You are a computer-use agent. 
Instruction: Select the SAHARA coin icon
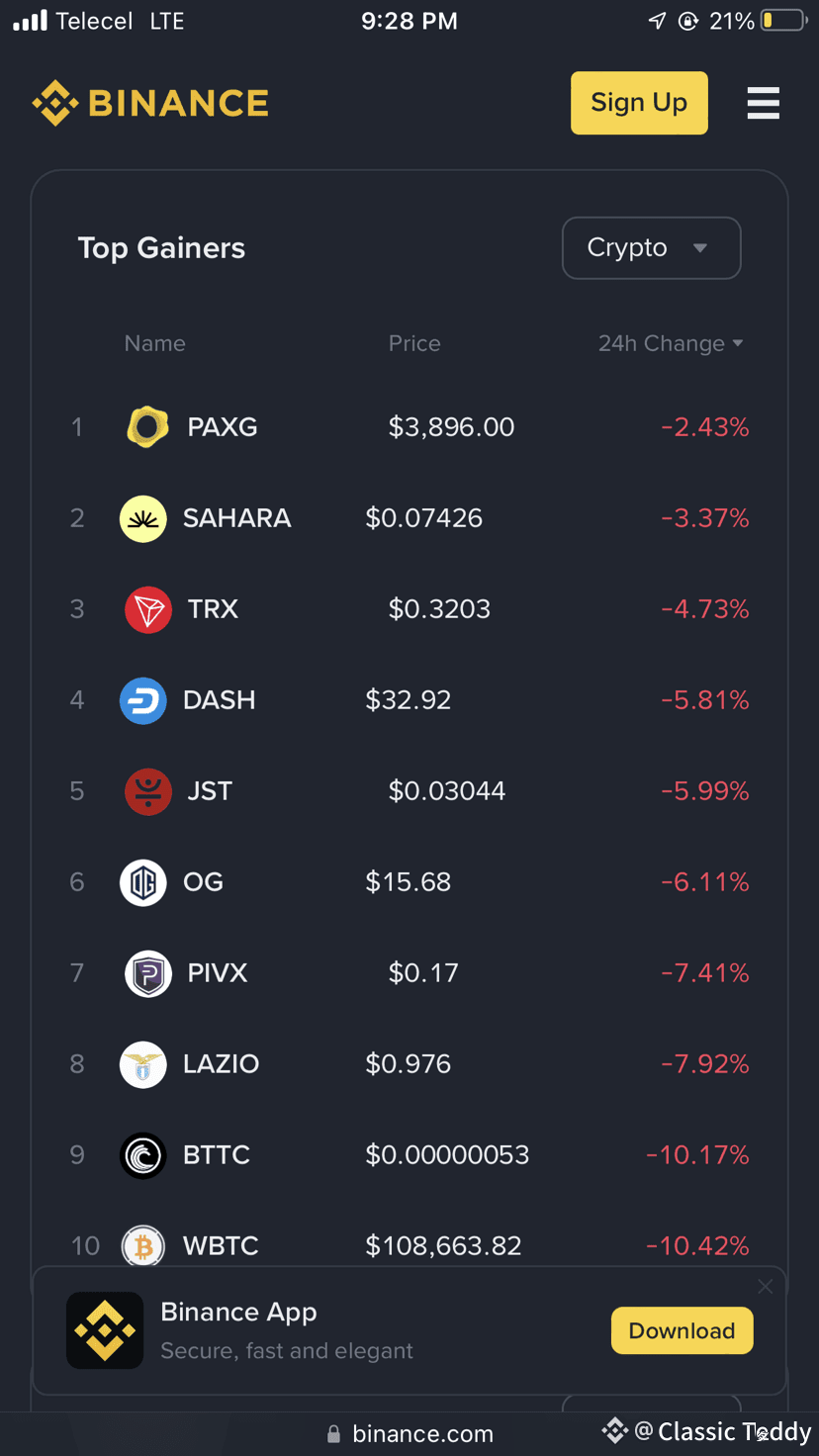click(143, 518)
